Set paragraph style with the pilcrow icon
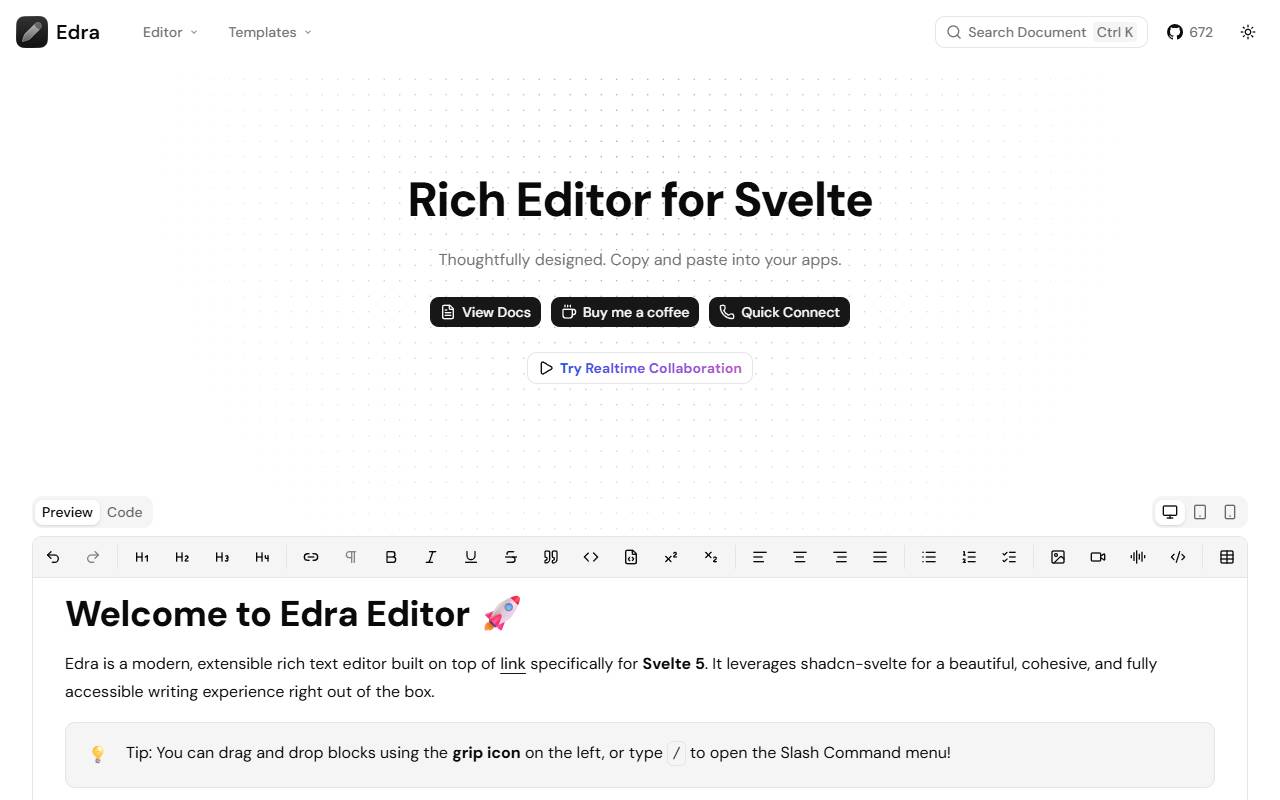The width and height of the screenshot is (1280, 800). 351,557
